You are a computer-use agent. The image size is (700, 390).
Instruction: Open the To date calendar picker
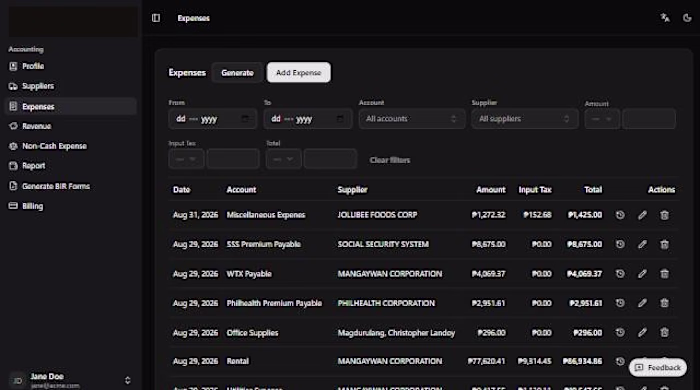[x=340, y=119]
